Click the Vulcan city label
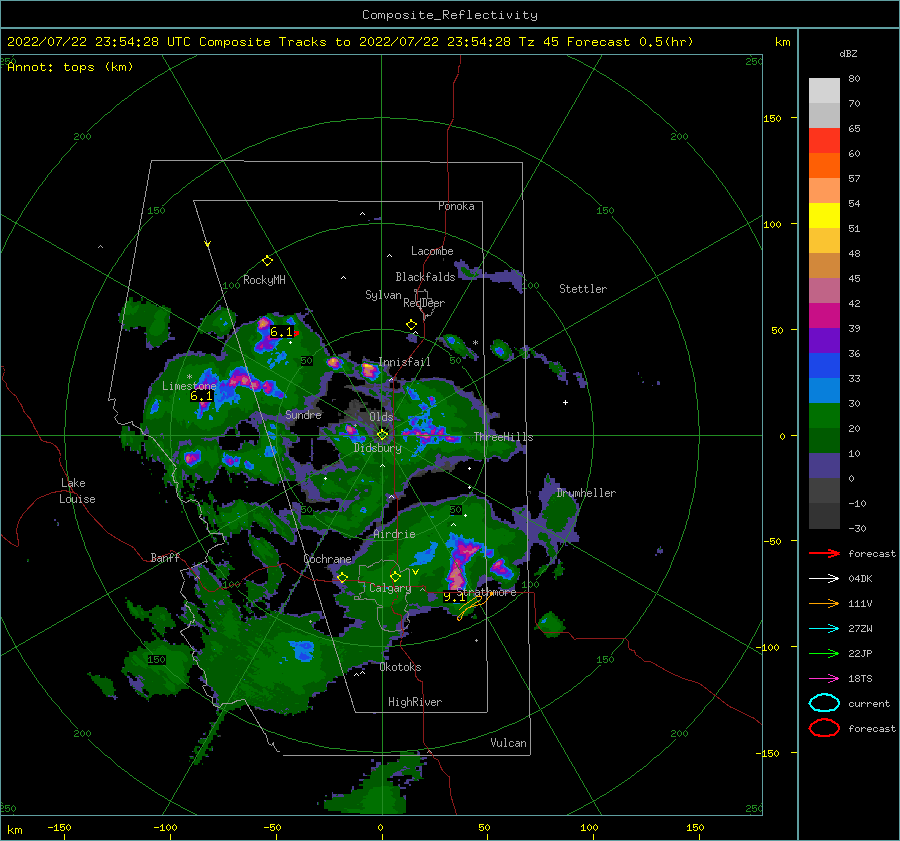This screenshot has width=900, height=841. click(x=509, y=743)
